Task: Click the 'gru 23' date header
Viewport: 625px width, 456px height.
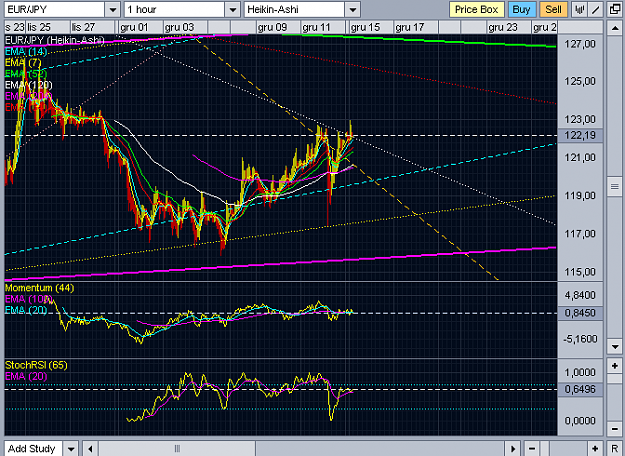Action: tap(503, 28)
